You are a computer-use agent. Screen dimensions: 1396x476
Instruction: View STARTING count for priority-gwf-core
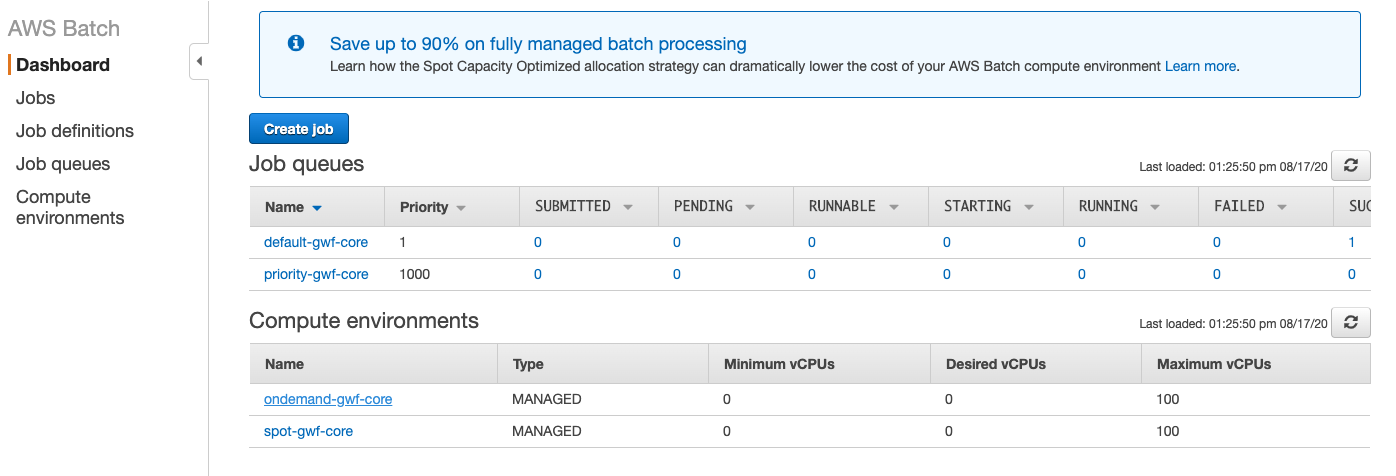[947, 274]
